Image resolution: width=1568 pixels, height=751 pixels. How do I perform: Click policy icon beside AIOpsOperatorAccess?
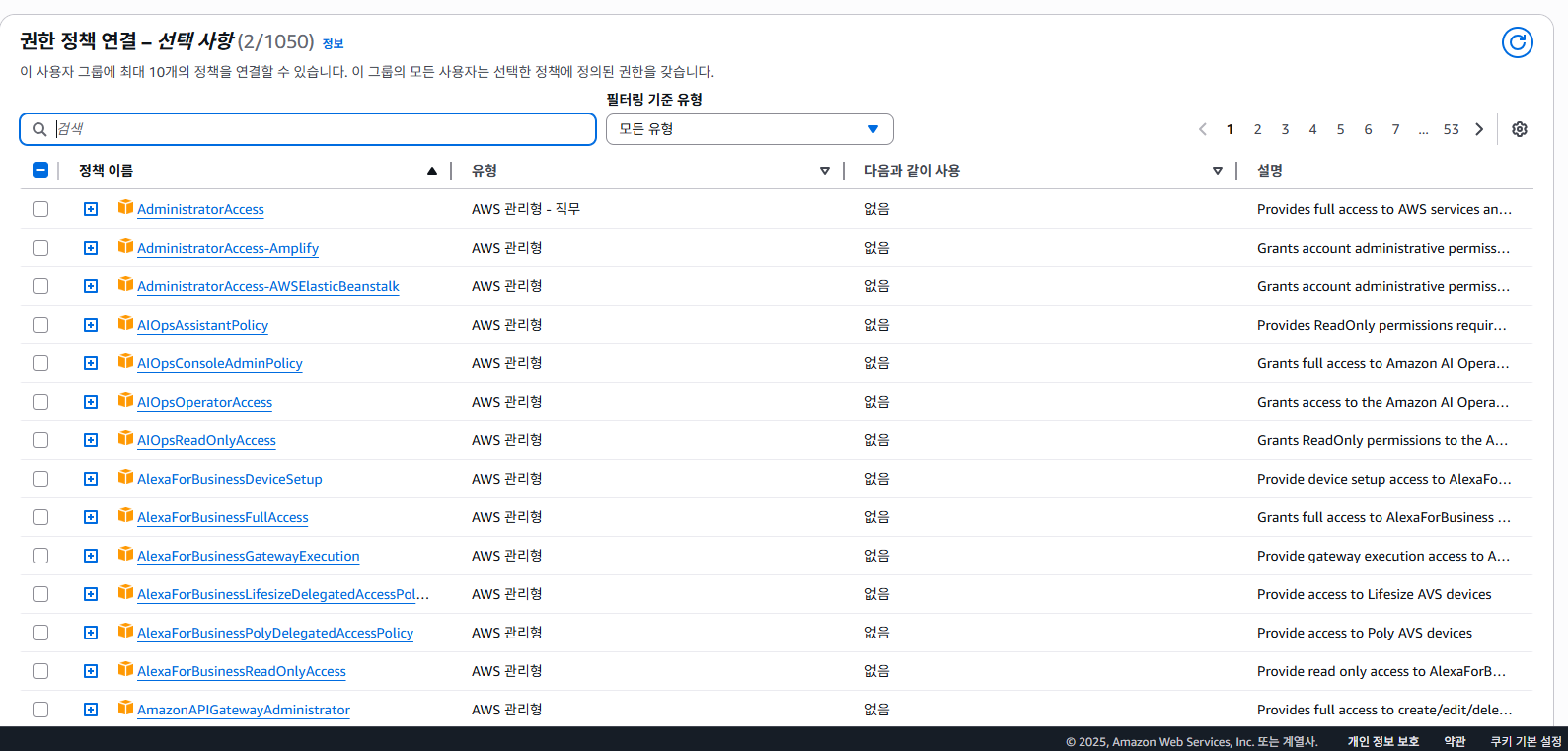coord(125,400)
